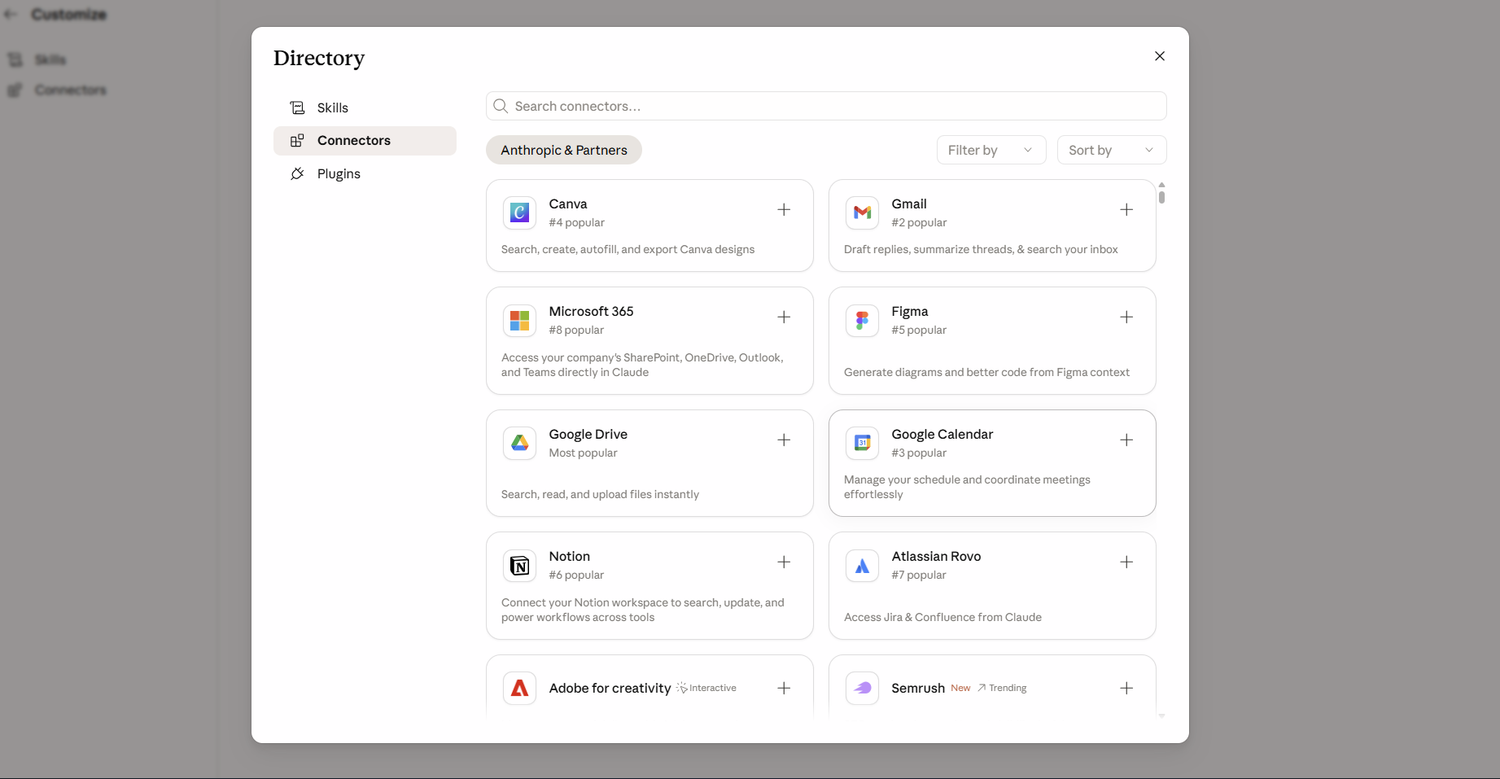Viewport: 1500px width, 779px height.
Task: Close the Directory dialog
Action: [x=1160, y=56]
